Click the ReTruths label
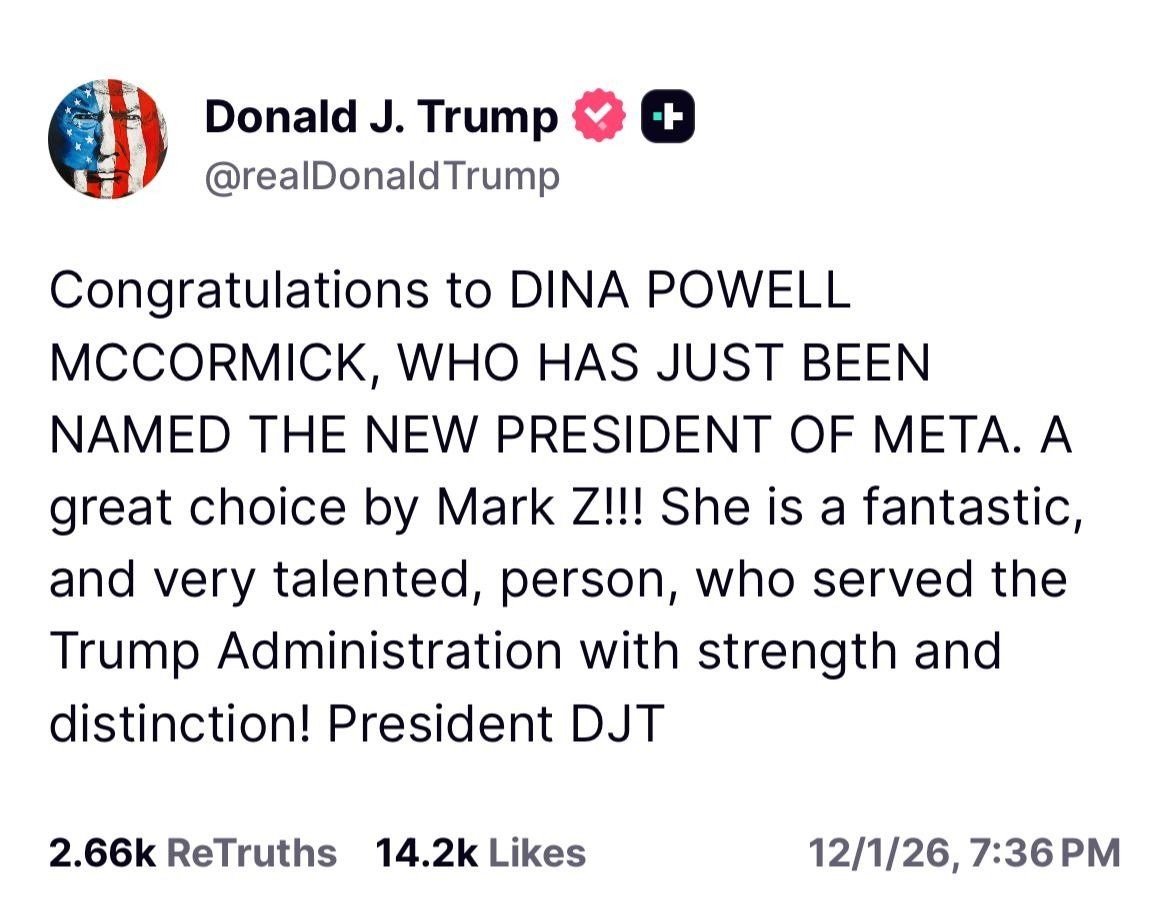Screen dimensions: 1170x899 coord(250,853)
